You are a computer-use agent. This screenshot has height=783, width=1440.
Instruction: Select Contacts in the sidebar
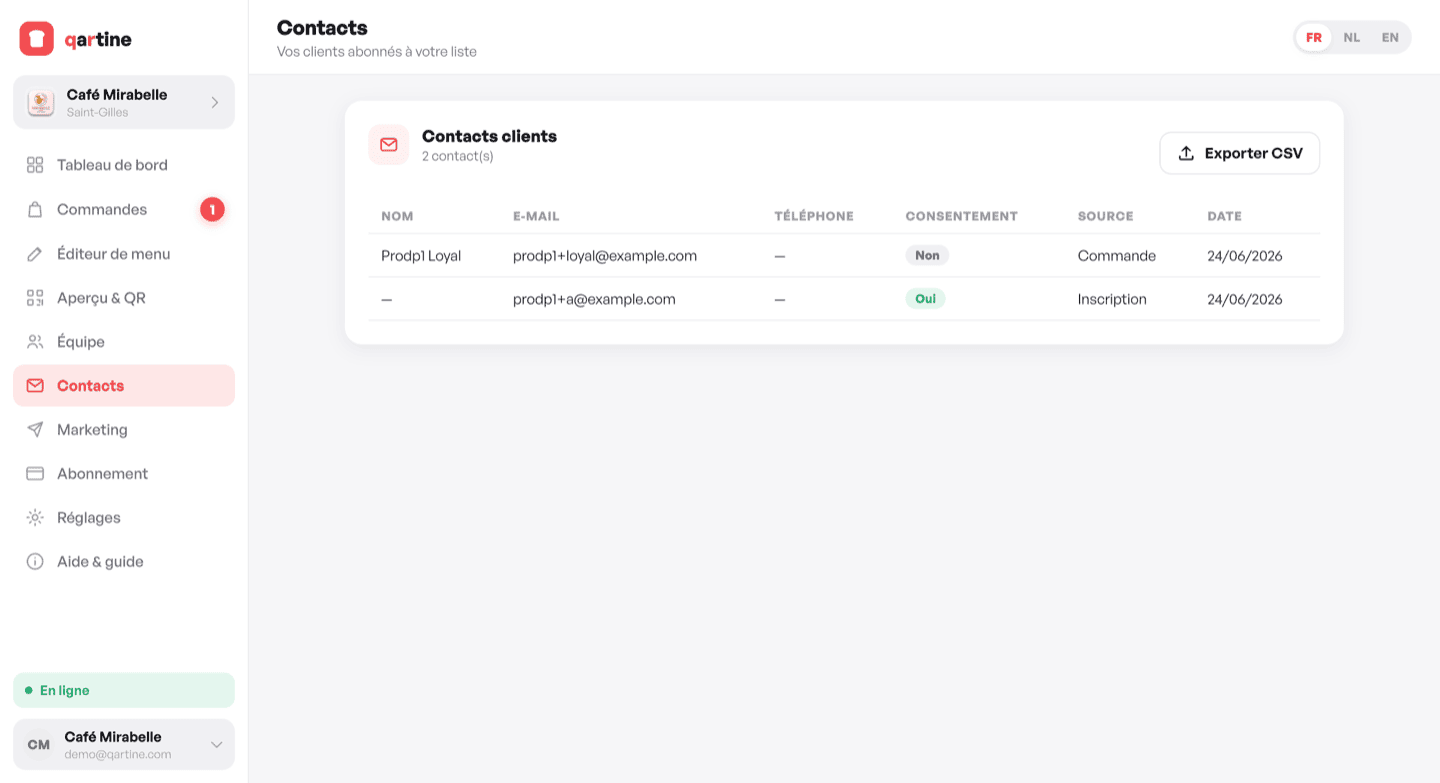(124, 386)
